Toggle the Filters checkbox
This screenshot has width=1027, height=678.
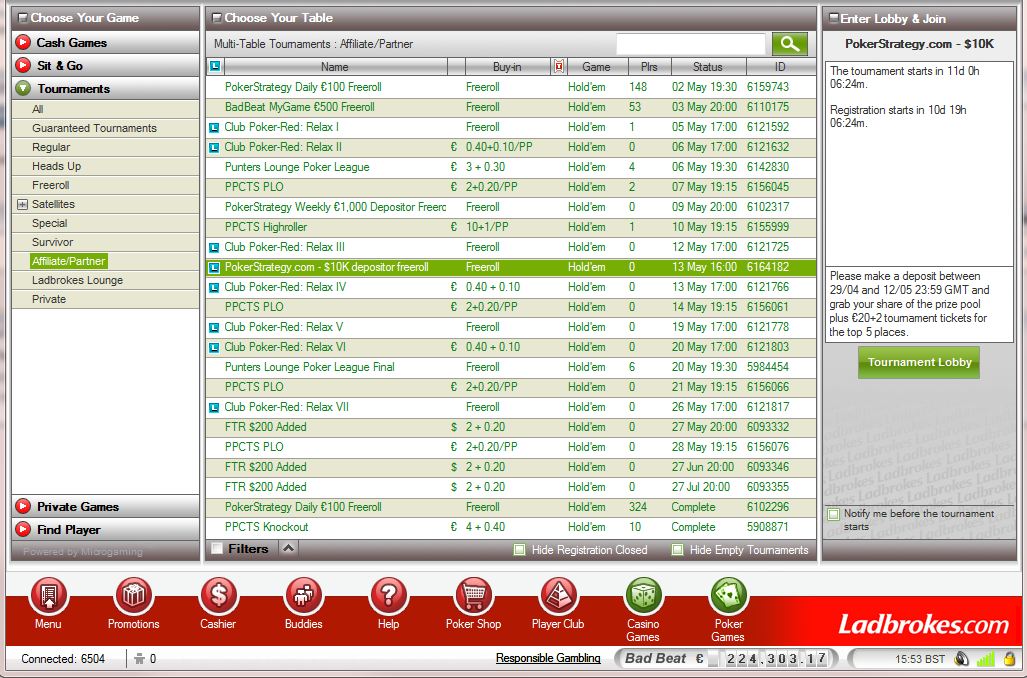[x=216, y=549]
